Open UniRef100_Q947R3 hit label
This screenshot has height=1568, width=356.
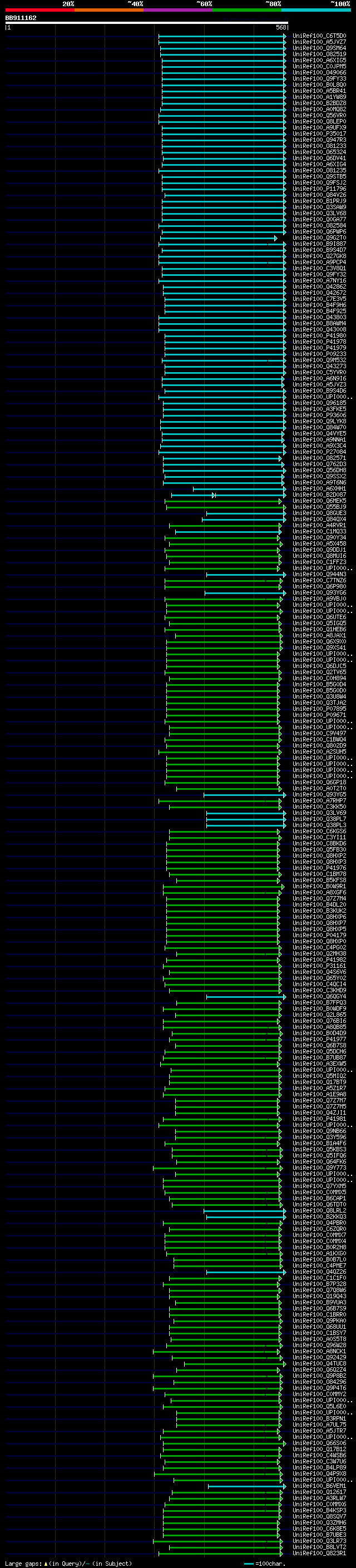tap(319, 140)
